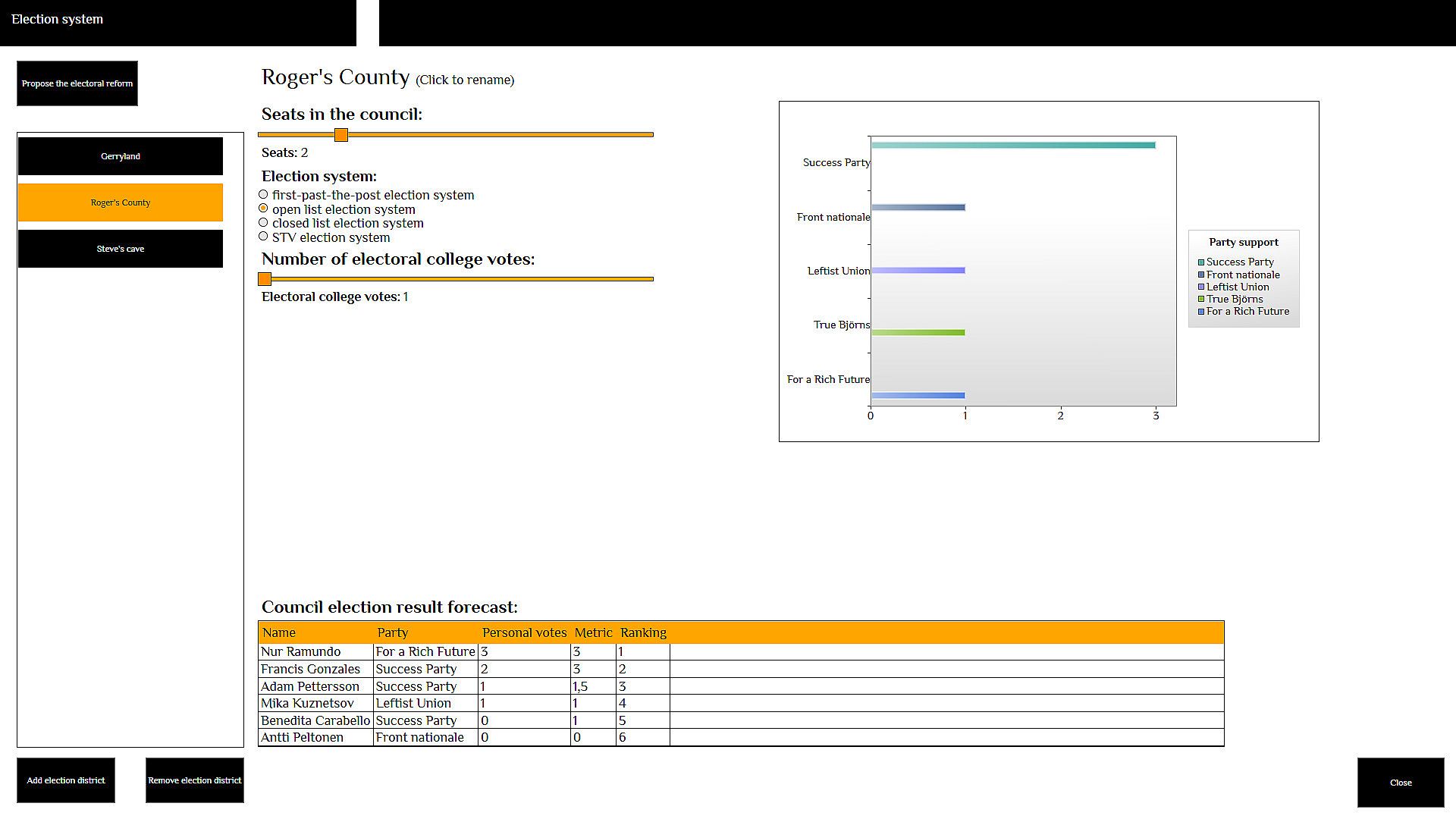Choose the closed list election system
This screenshot has width=1456, height=819.
pyautogui.click(x=263, y=223)
